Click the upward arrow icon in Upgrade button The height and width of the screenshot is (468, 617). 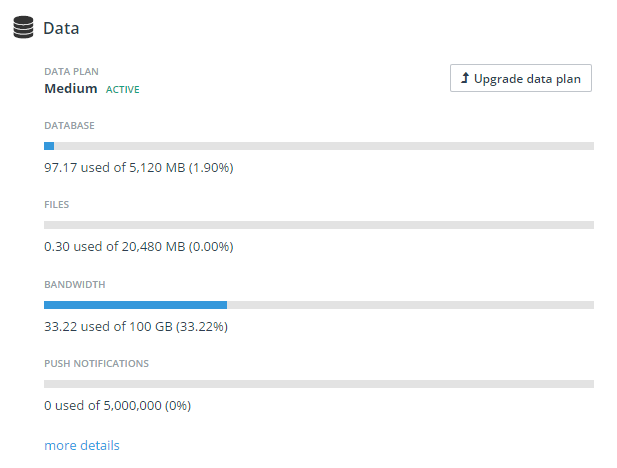tap(465, 78)
